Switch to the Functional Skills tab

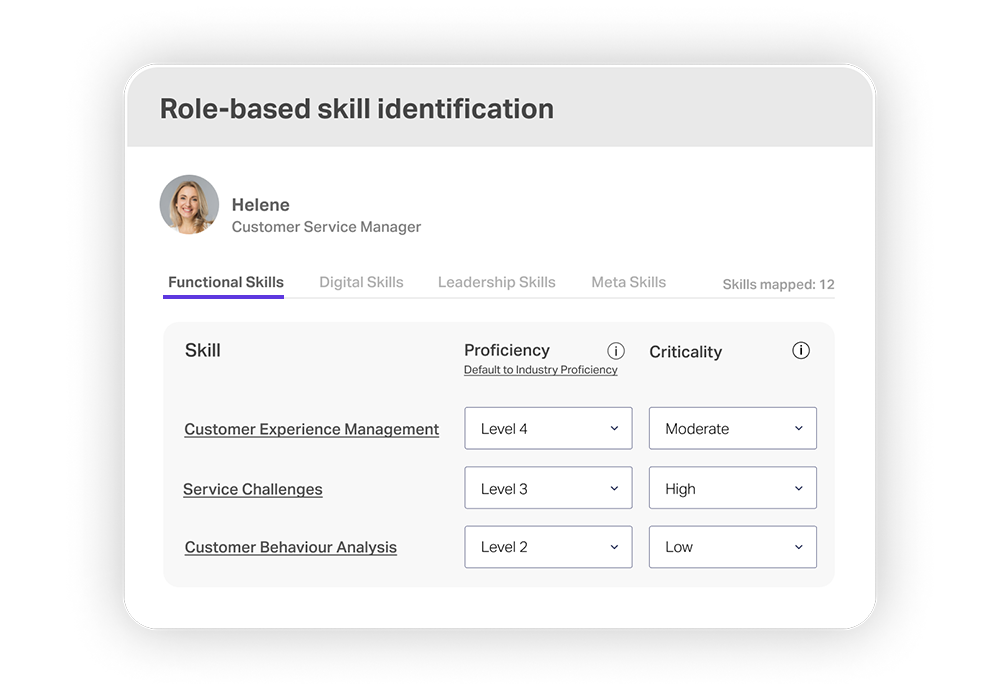tap(224, 282)
